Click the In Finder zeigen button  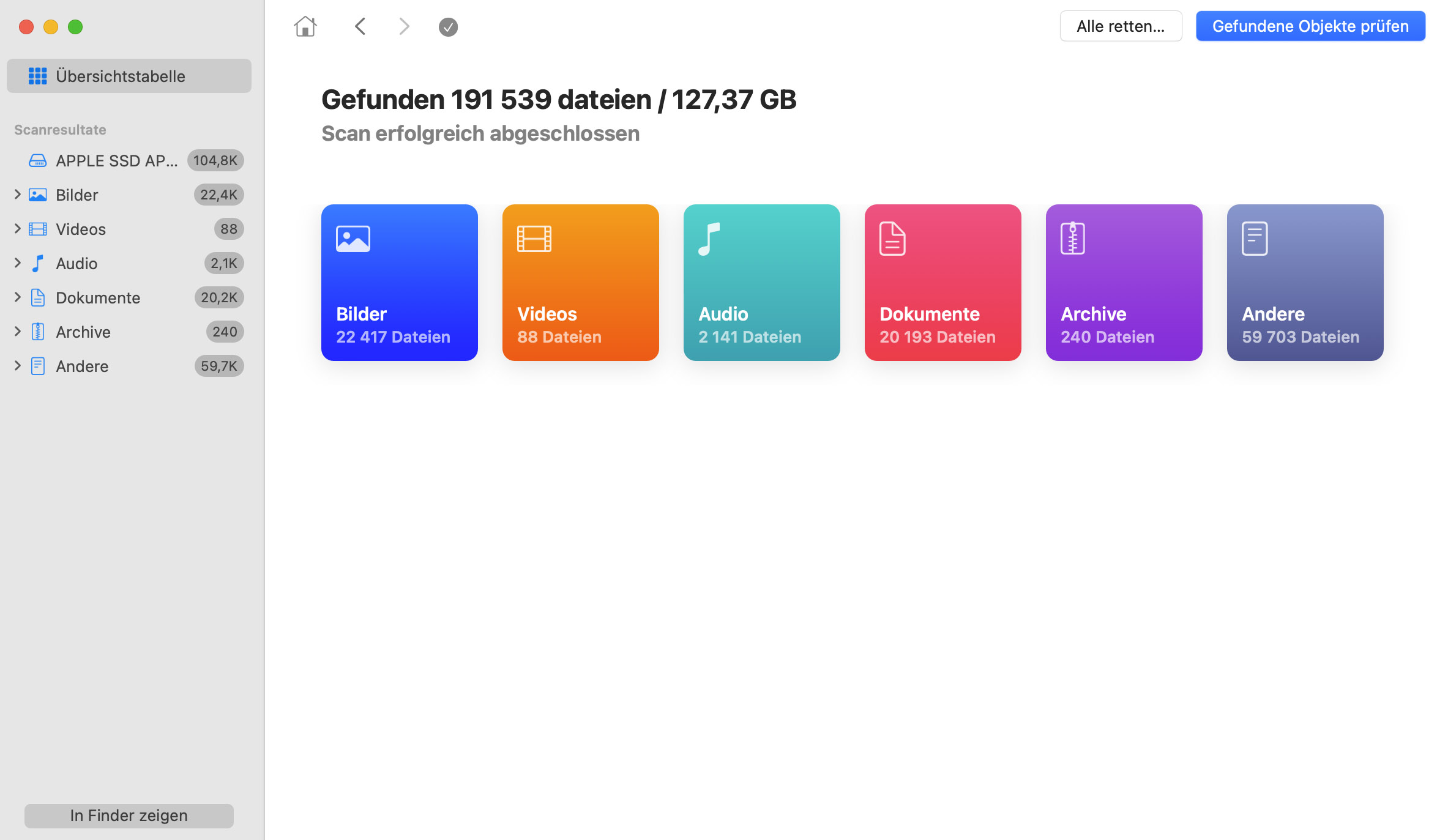point(128,815)
